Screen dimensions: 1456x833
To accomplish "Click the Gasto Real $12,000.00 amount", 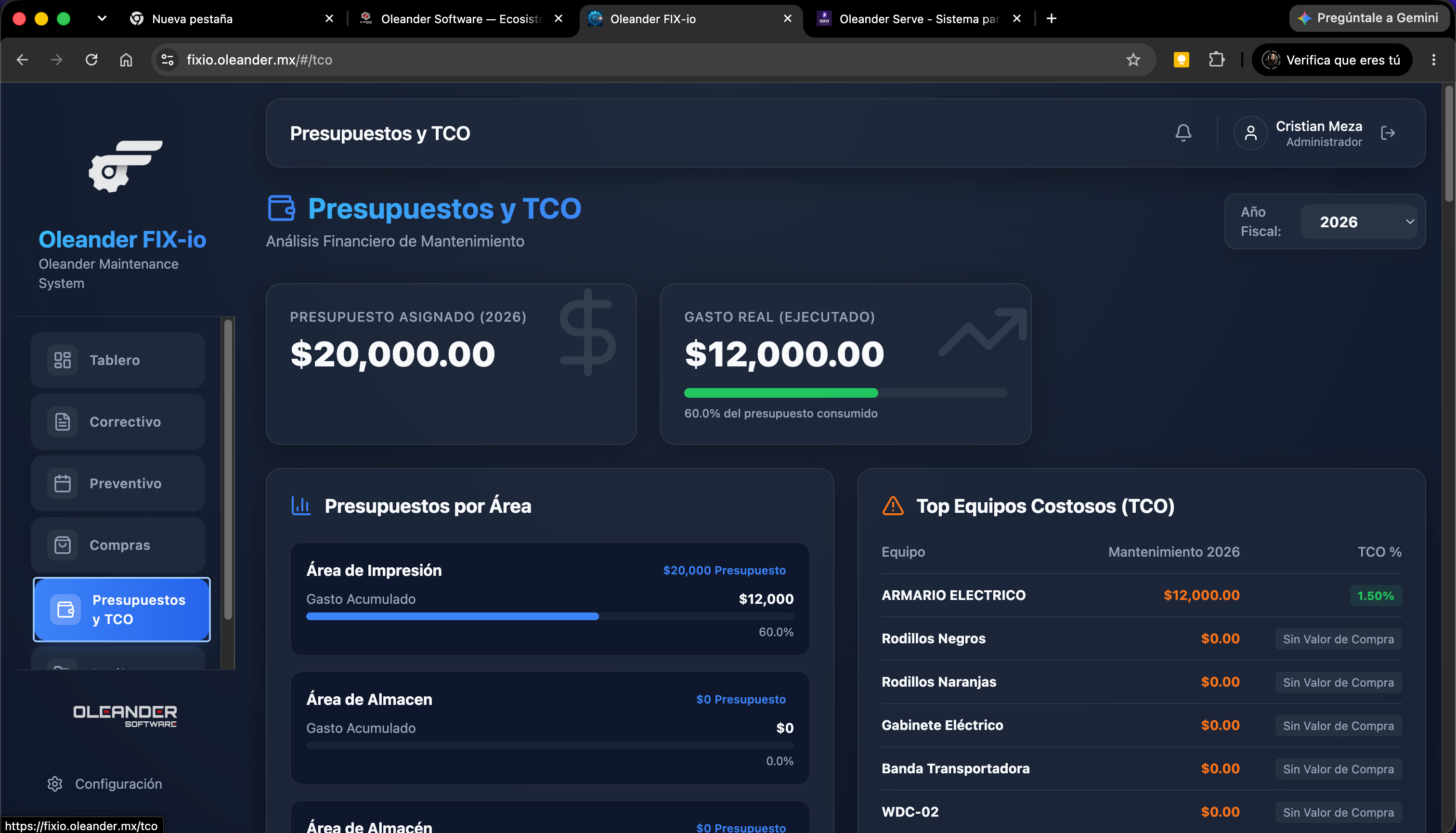I will tap(784, 354).
